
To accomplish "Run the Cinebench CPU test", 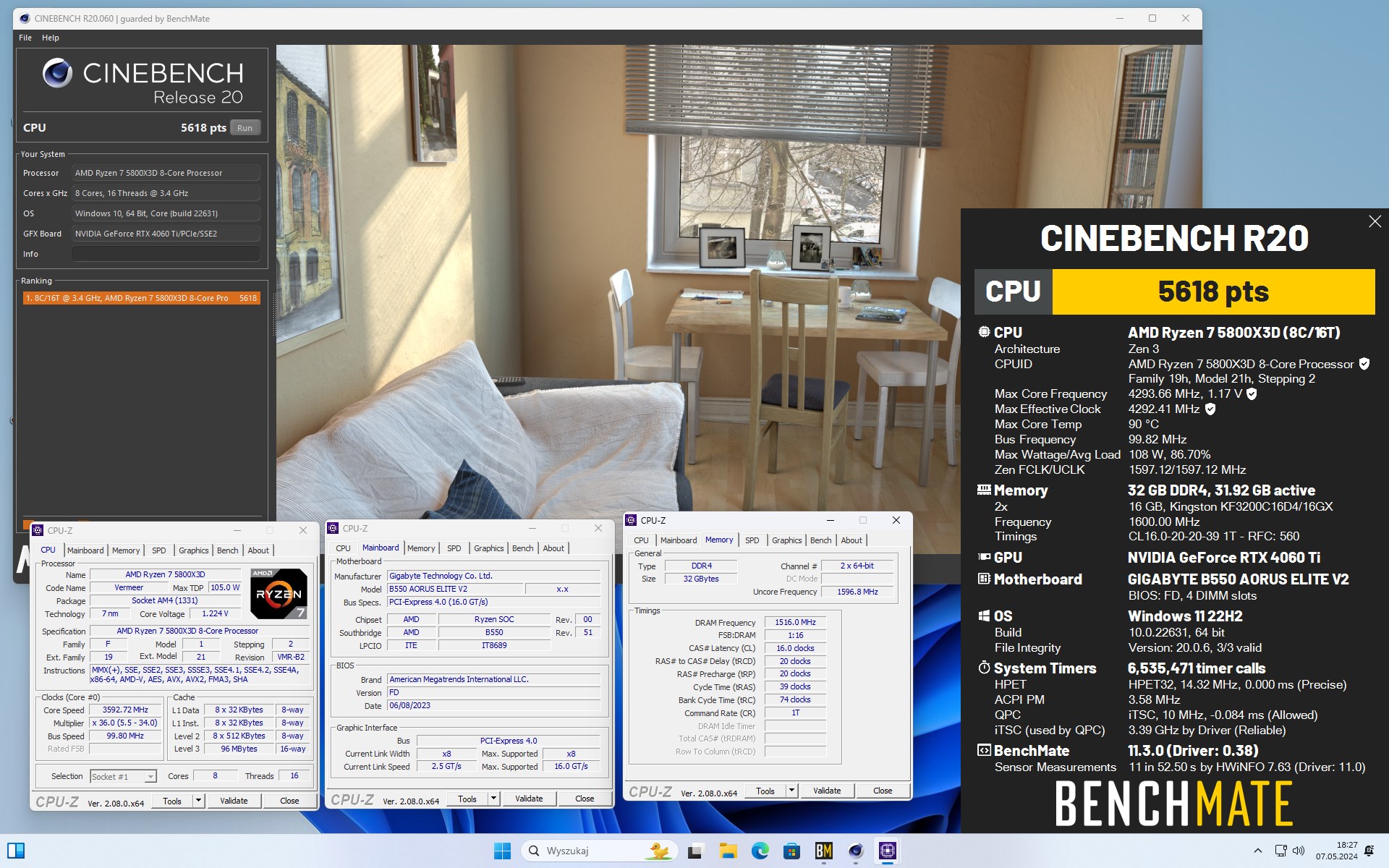I will (245, 128).
